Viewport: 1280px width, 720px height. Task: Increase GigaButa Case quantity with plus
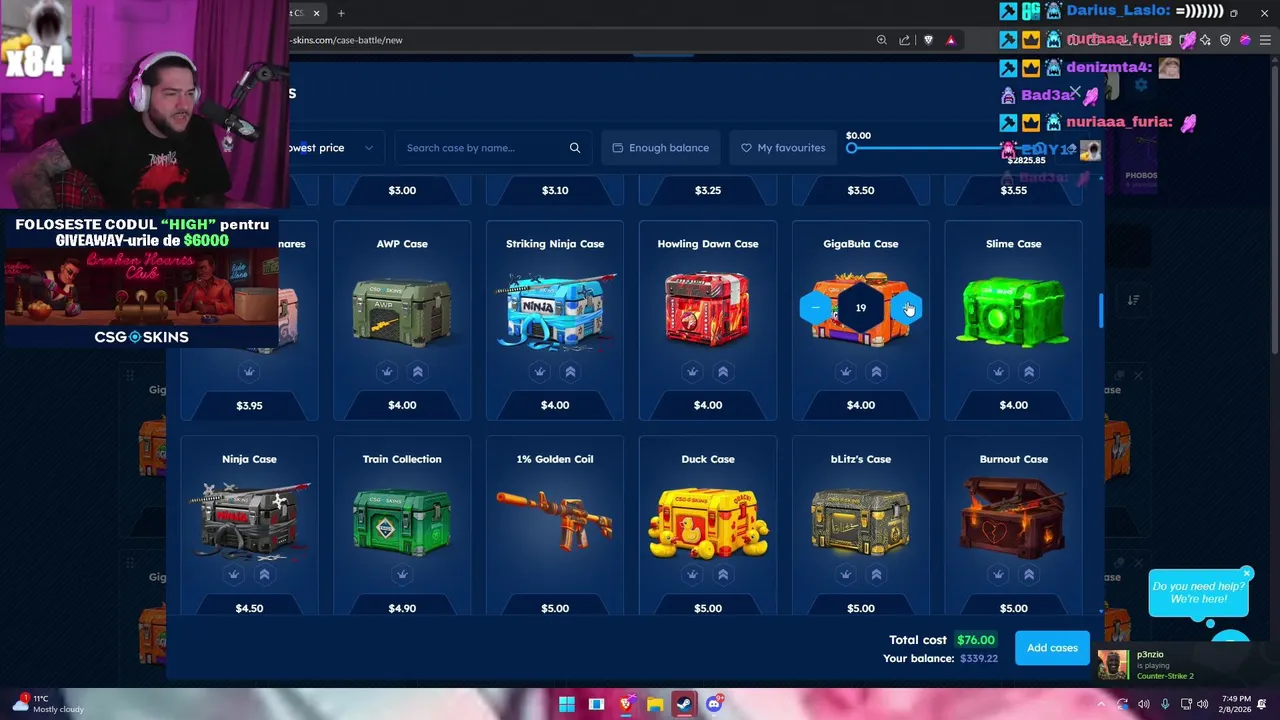(907, 308)
